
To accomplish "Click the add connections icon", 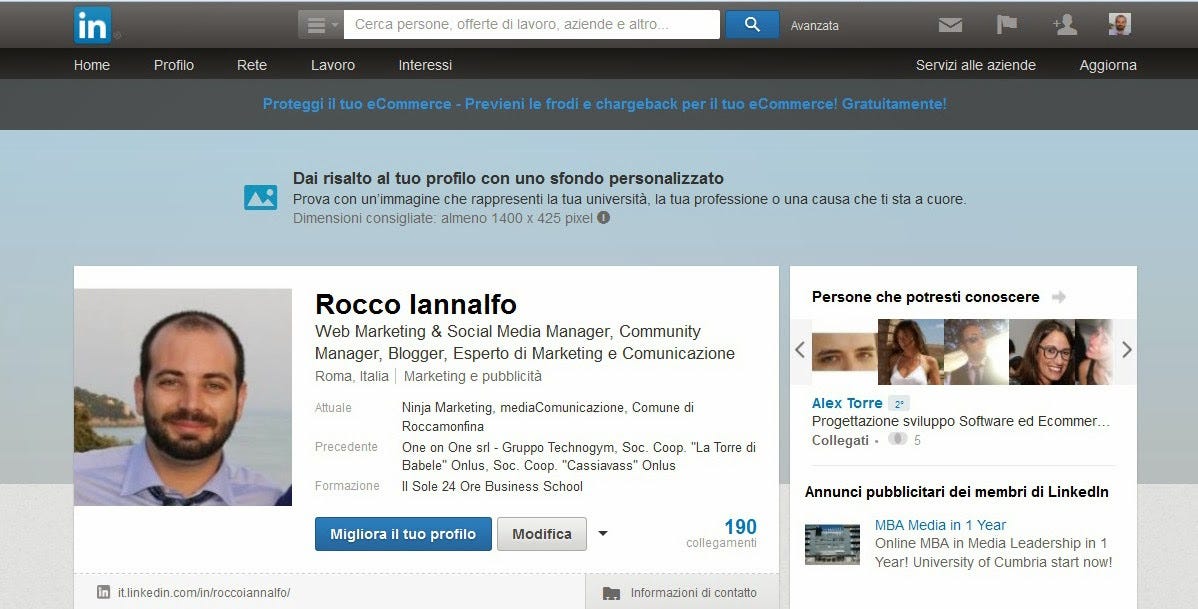I will 1064,24.
